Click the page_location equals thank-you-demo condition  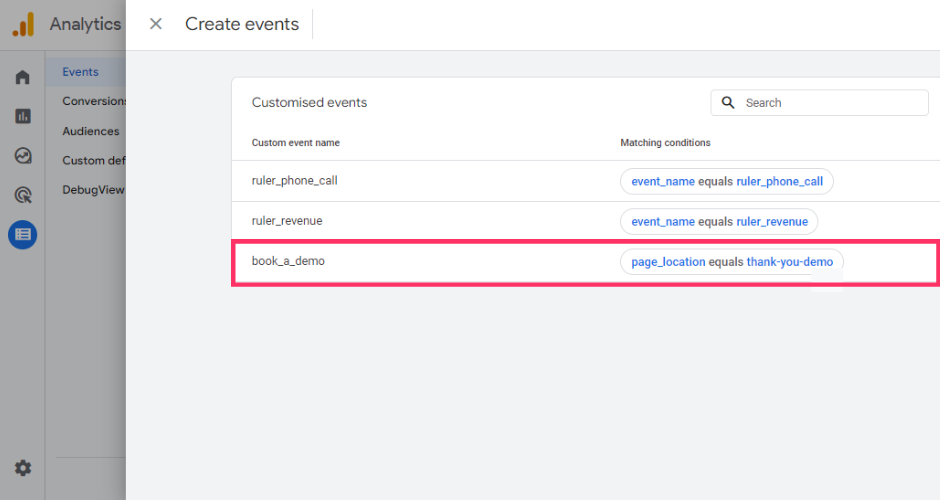pyautogui.click(x=731, y=262)
